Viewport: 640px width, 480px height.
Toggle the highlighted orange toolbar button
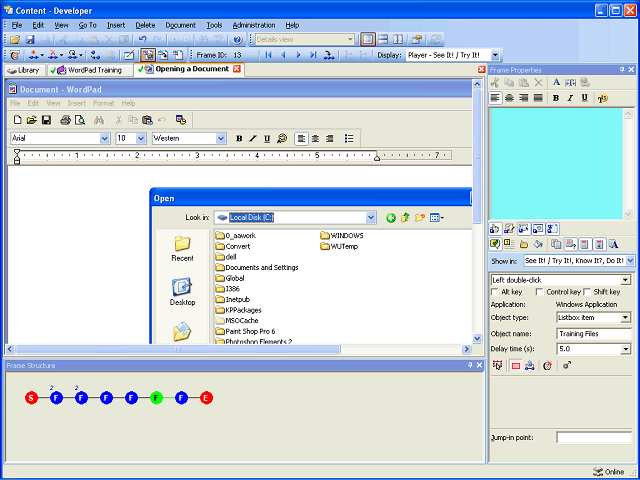(x=147, y=55)
